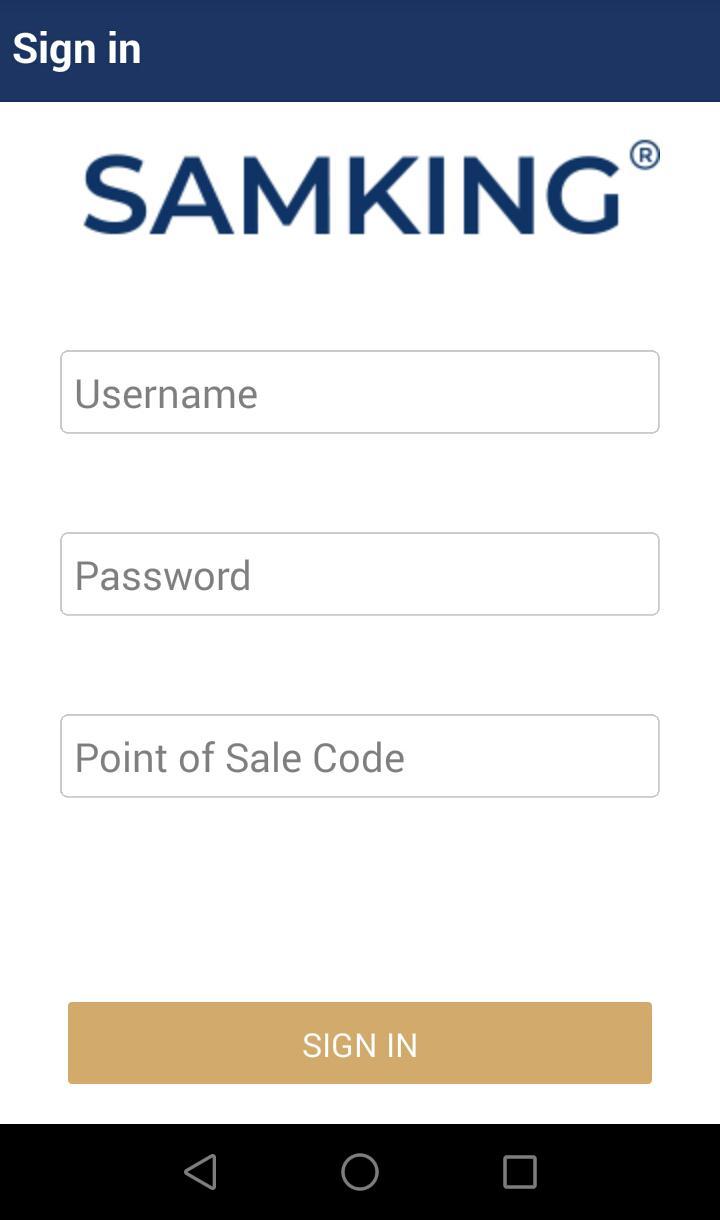This screenshot has height=1220, width=720.
Task: Click the "Sign in" header title
Action: (x=77, y=49)
